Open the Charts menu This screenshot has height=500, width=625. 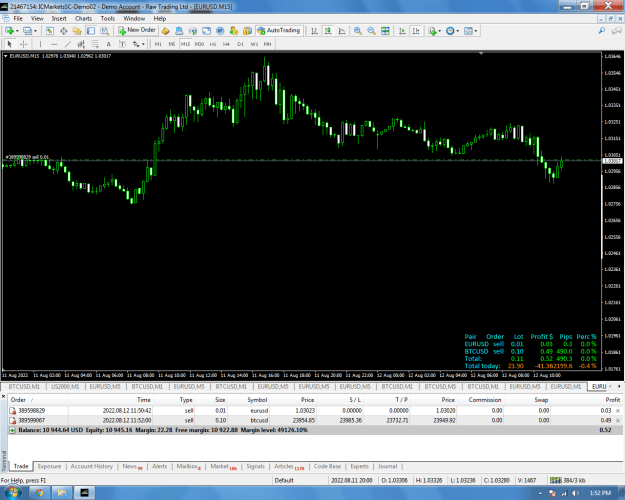click(83, 18)
